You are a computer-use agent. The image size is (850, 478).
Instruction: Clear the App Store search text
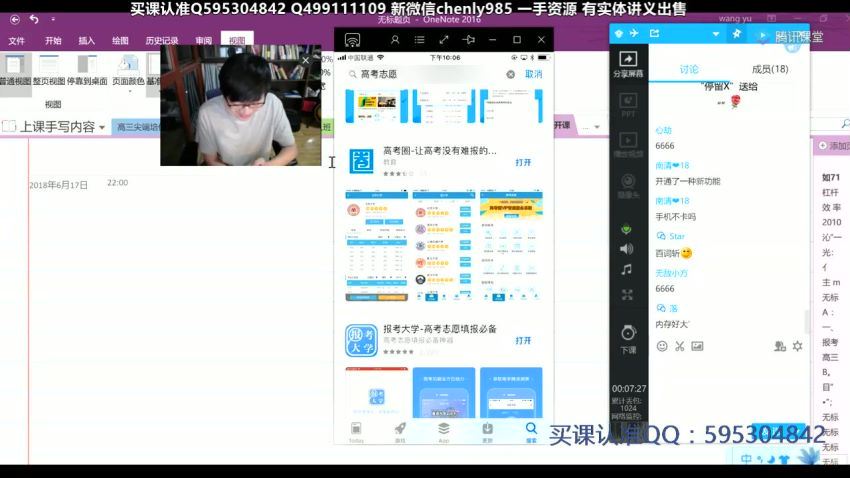click(x=511, y=74)
